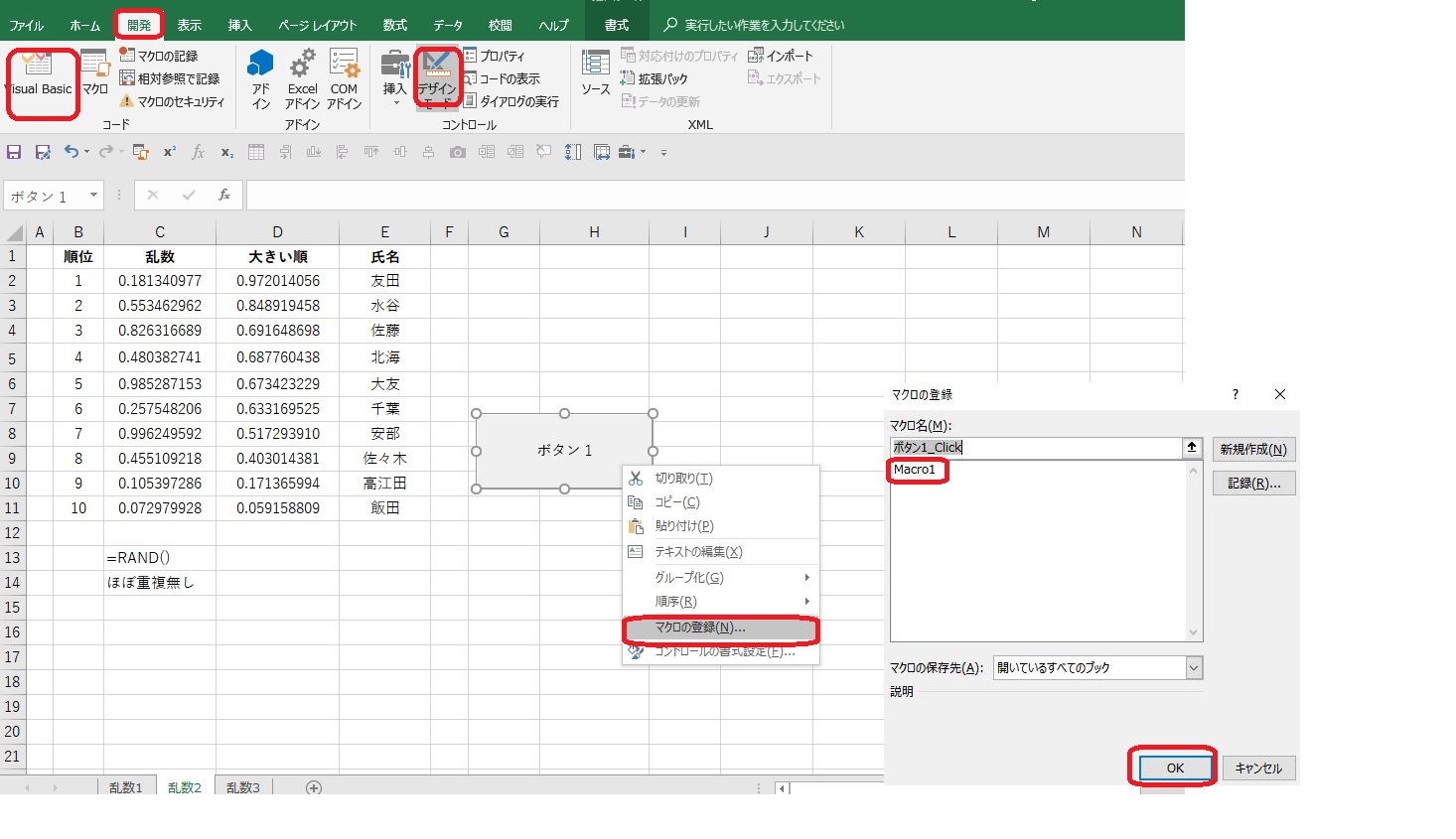This screenshot has height=839, width=1456.
Task: Apply superscript x² formatting
Action: (170, 152)
